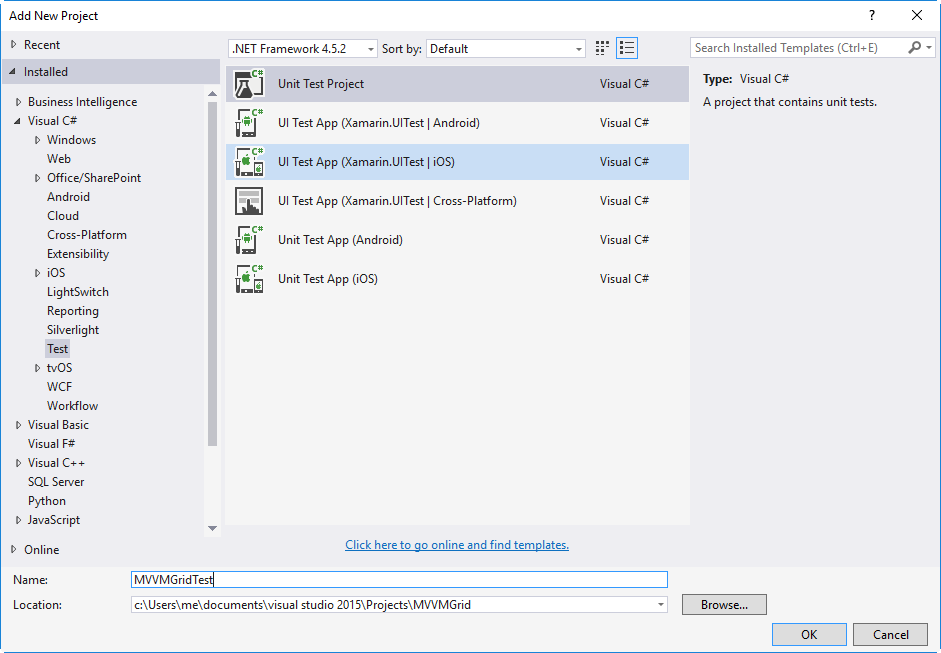Open the dialog help question mark
Viewport: 941px width, 653px height.
click(872, 16)
